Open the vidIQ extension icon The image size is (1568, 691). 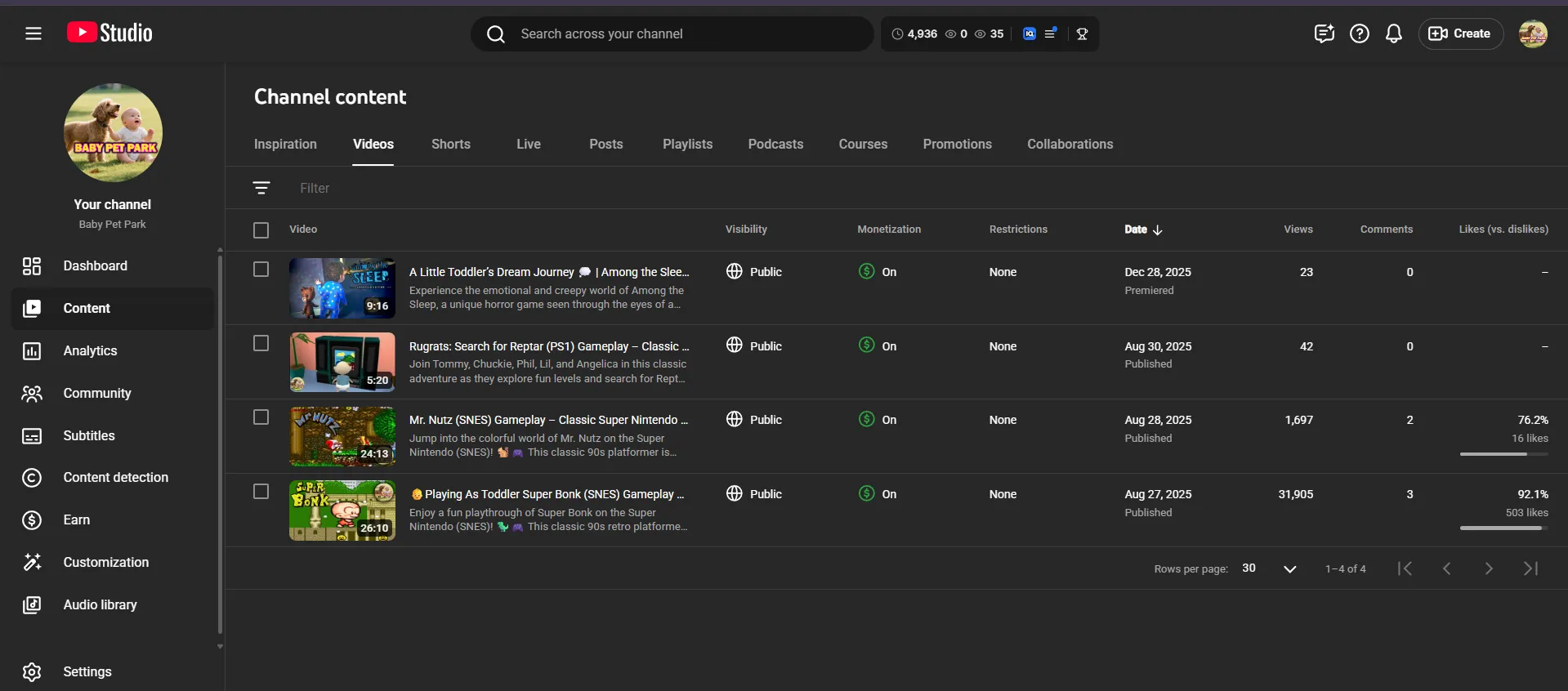1030,33
